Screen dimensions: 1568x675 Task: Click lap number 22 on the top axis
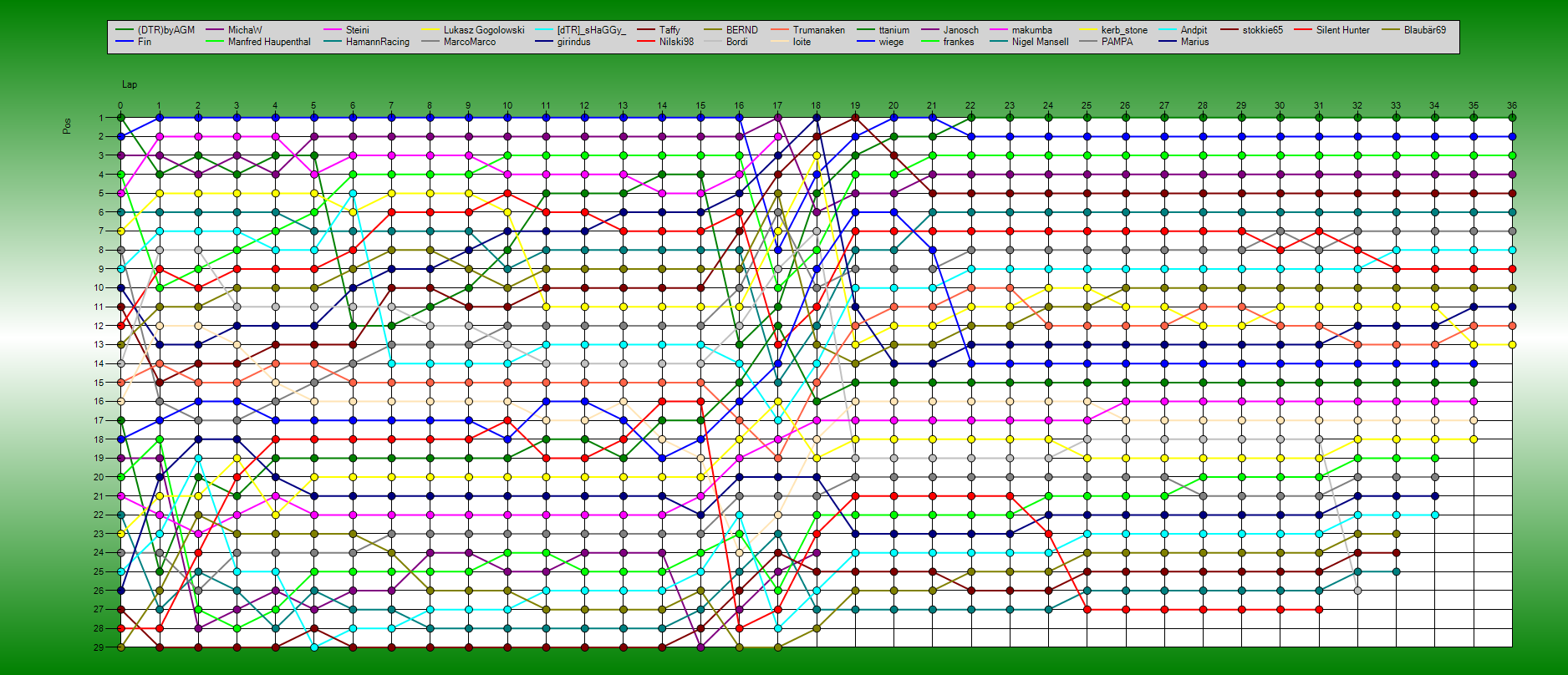[970, 106]
